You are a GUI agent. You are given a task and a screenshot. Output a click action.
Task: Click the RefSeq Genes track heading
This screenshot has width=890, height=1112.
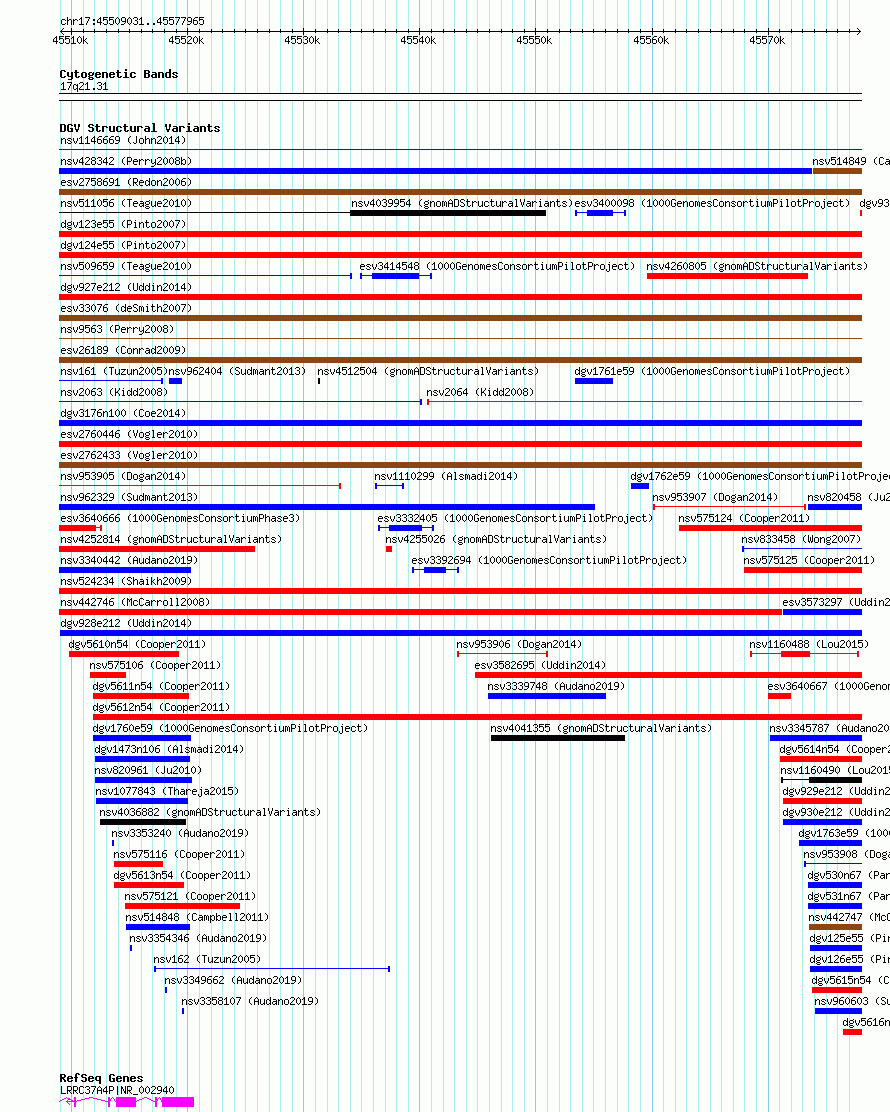pyautogui.click(x=101, y=1078)
